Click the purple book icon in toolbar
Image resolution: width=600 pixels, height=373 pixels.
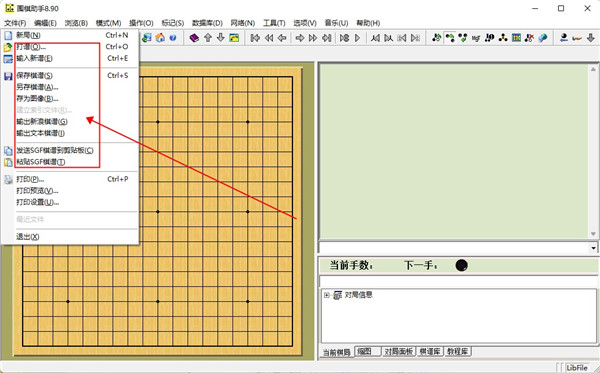[194, 38]
